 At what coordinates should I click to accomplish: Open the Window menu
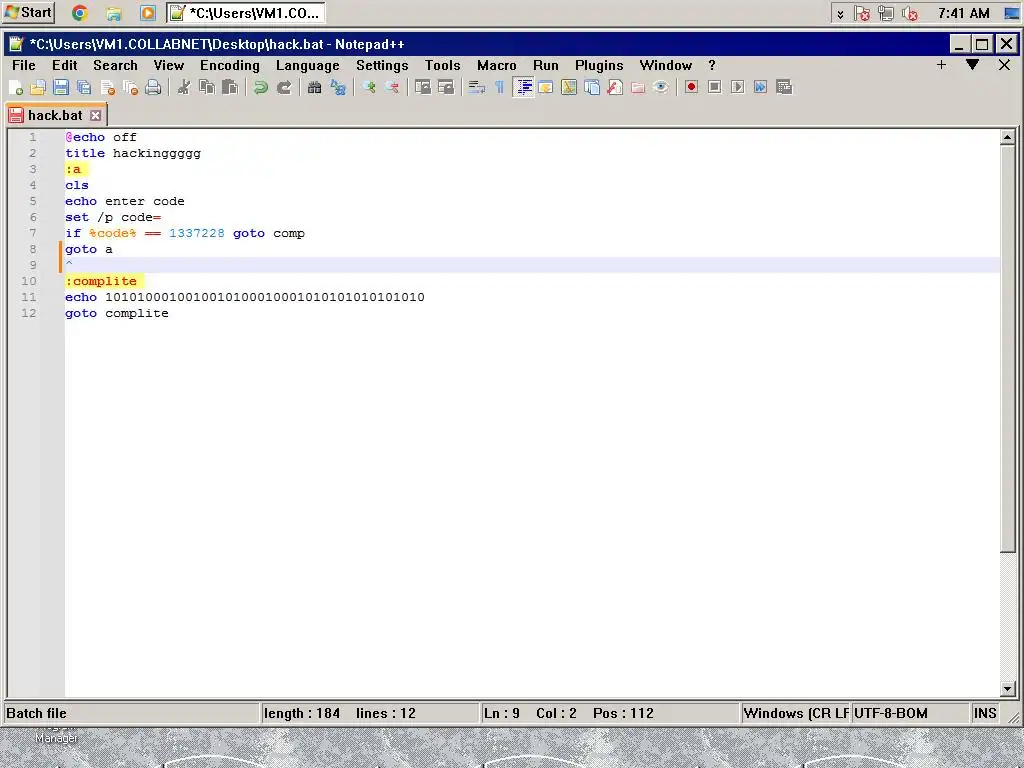coord(665,65)
